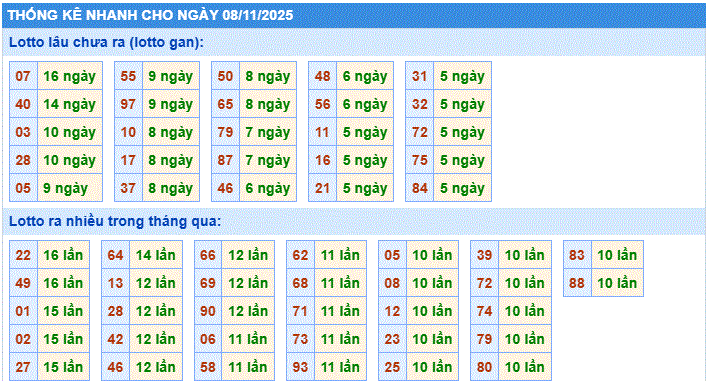Select the heading 'Lotto lâu chưa ra (lotto gan):'
This screenshot has width=707, height=381.
click(106, 42)
